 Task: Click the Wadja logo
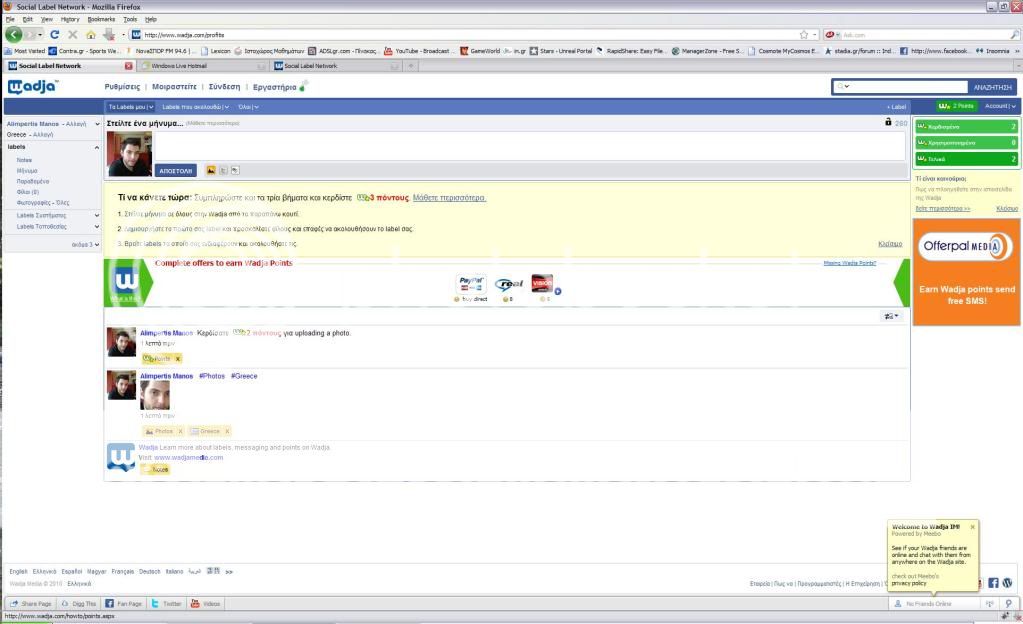click(33, 87)
